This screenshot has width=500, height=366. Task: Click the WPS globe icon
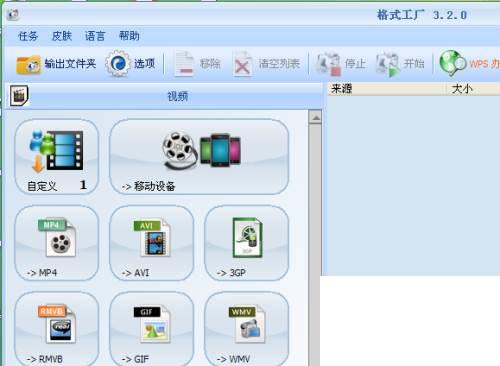pos(452,63)
